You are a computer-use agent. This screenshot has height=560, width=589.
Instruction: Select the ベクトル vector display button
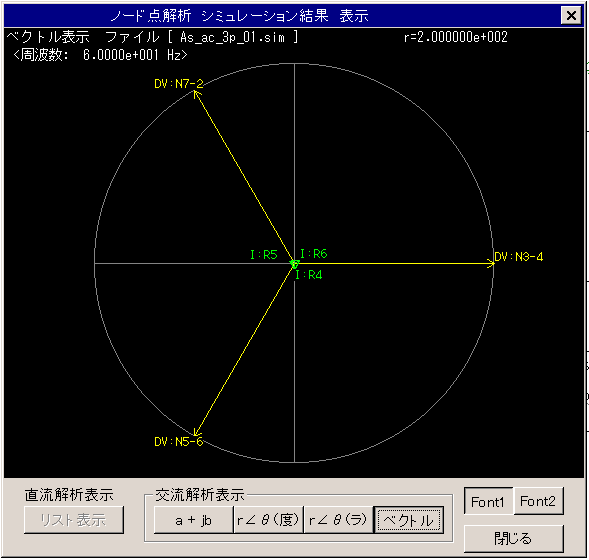click(x=408, y=520)
